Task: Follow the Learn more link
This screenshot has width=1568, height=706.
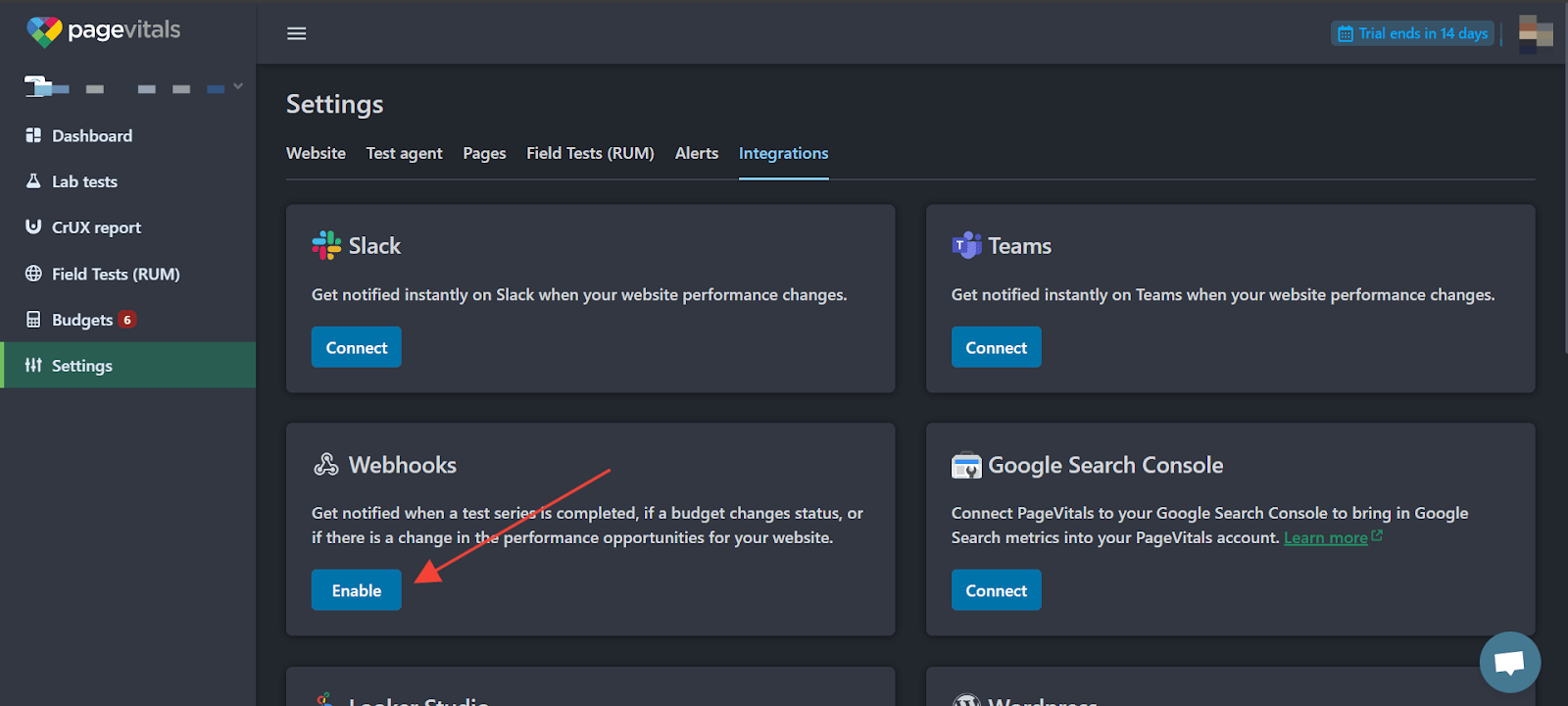Action: coord(1325,537)
